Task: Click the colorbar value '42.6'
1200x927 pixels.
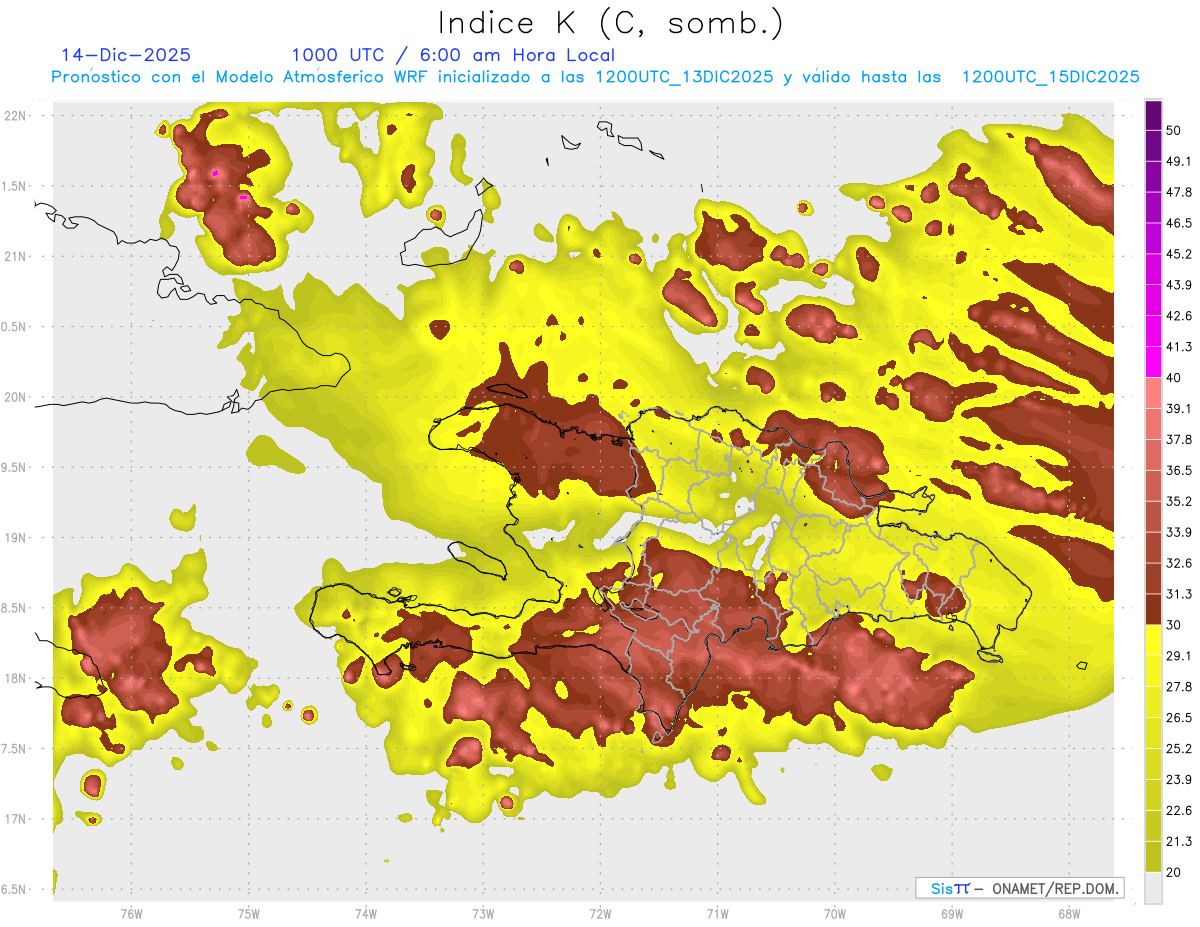Action: (x=1179, y=316)
